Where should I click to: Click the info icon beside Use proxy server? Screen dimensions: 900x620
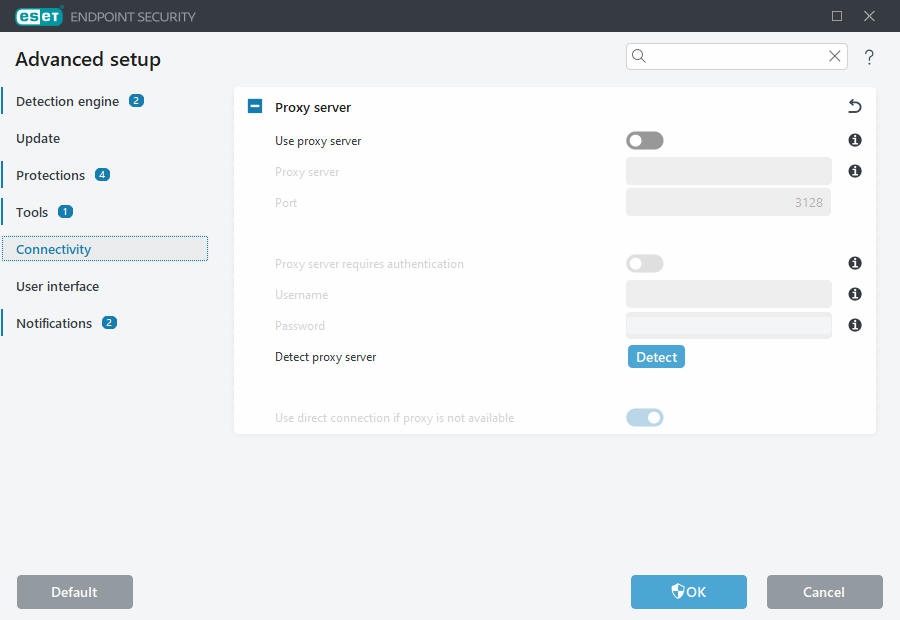pyautogui.click(x=855, y=141)
